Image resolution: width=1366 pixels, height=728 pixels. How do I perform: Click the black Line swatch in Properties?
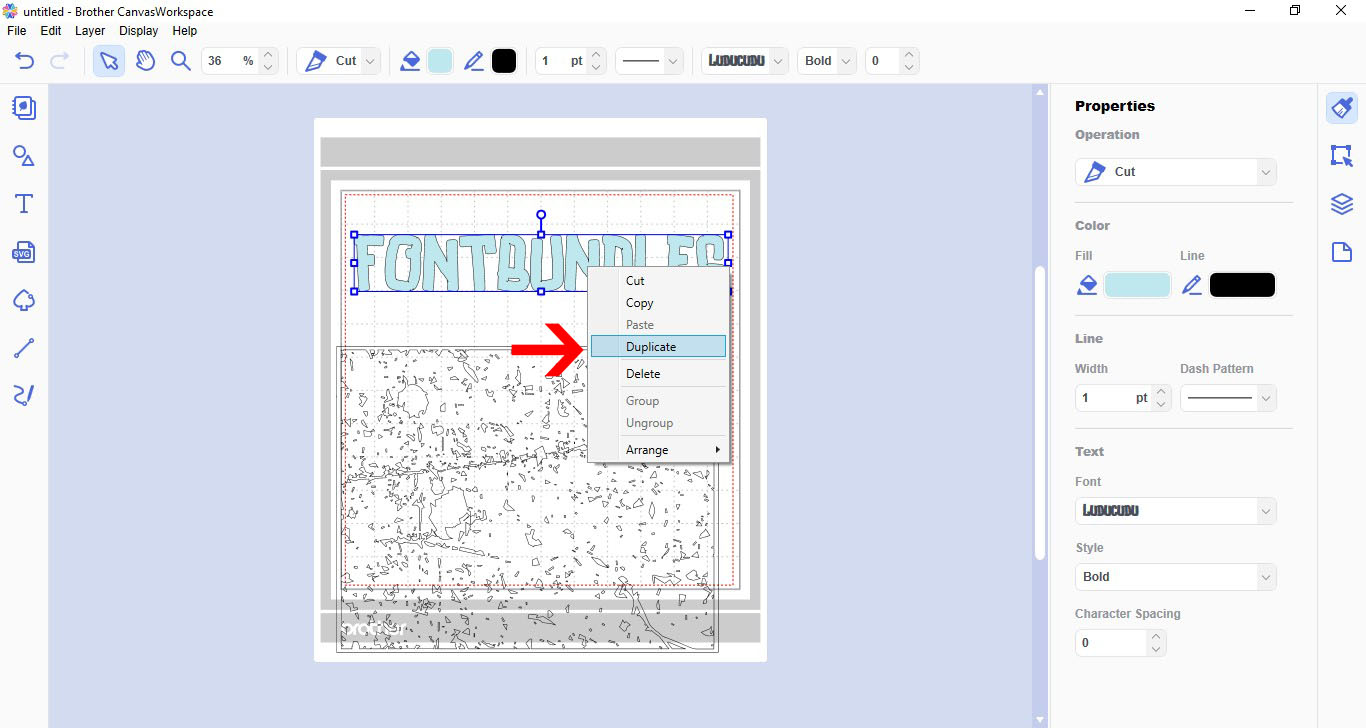tap(1242, 285)
